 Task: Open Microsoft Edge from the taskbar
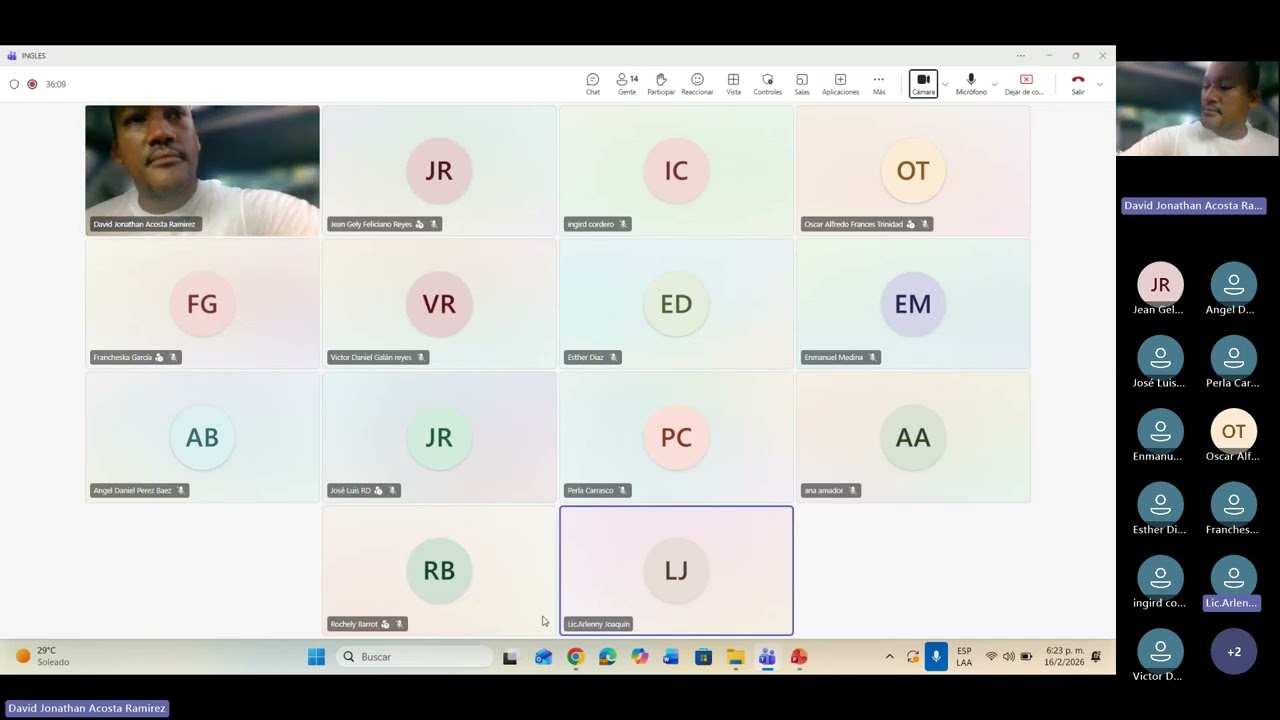coord(607,657)
